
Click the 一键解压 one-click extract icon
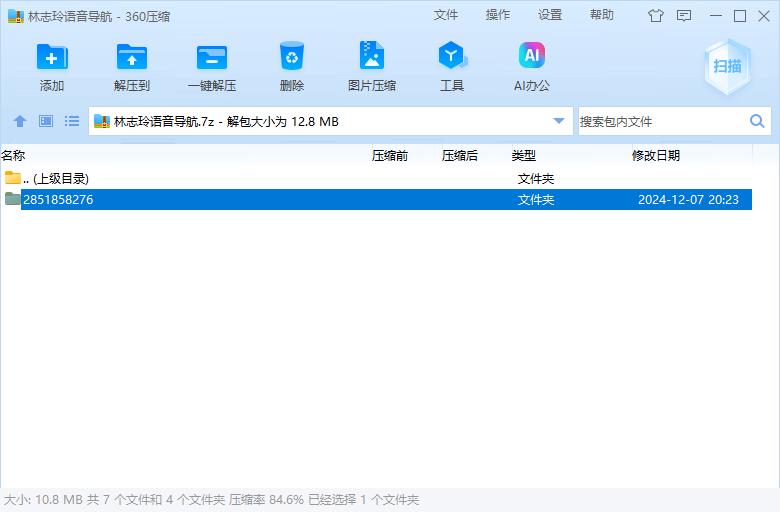pyautogui.click(x=212, y=57)
